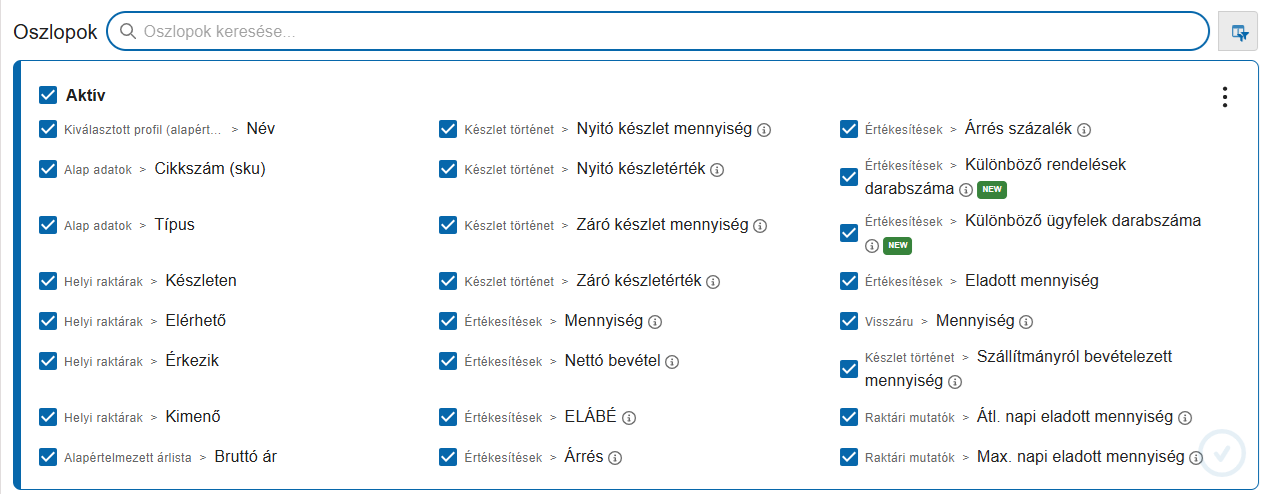The height and width of the screenshot is (494, 1266).
Task: Uncheck the Cikkszám (sku) column
Action: 48,169
